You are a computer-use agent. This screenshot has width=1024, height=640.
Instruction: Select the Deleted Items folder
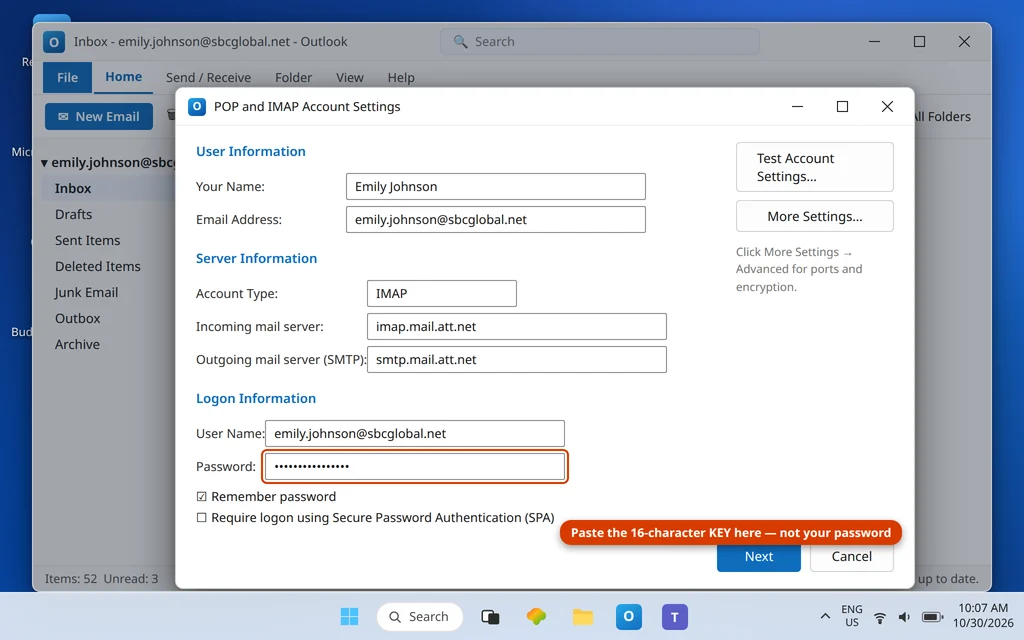pos(97,266)
